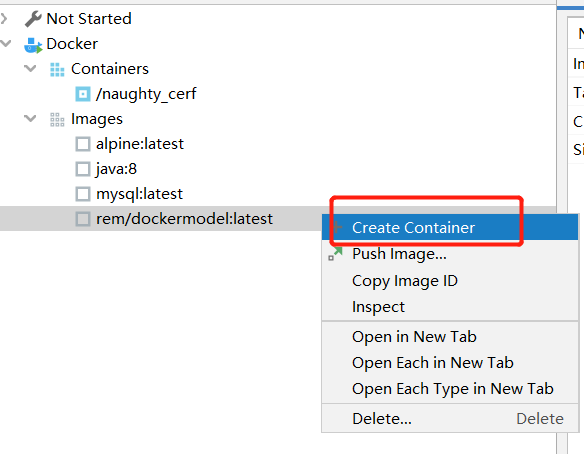This screenshot has width=584, height=454.
Task: Click the alpine:latest image square icon
Action: pos(83,144)
